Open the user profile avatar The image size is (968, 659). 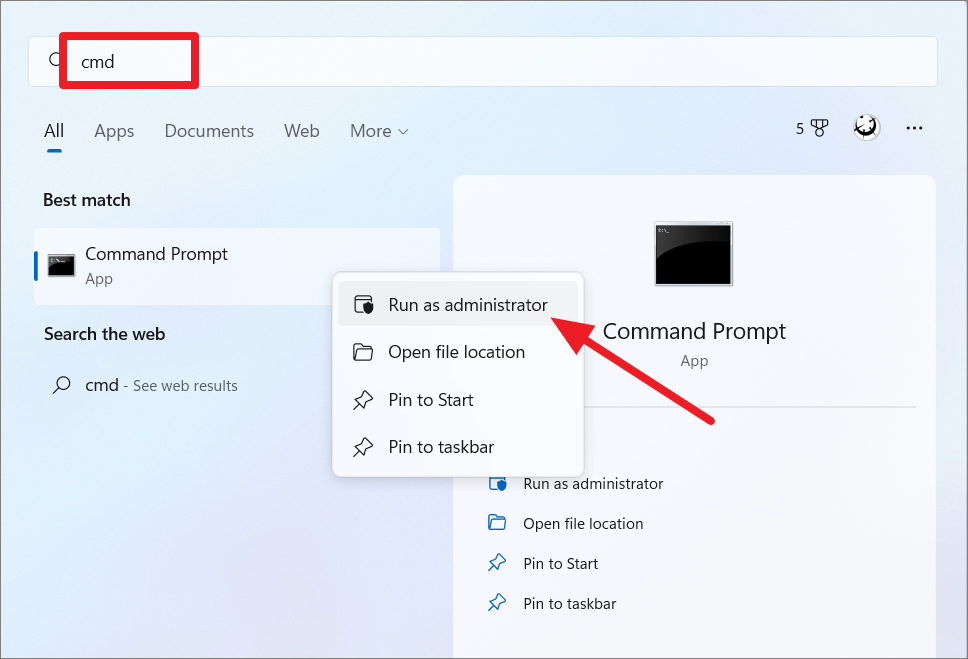[866, 128]
